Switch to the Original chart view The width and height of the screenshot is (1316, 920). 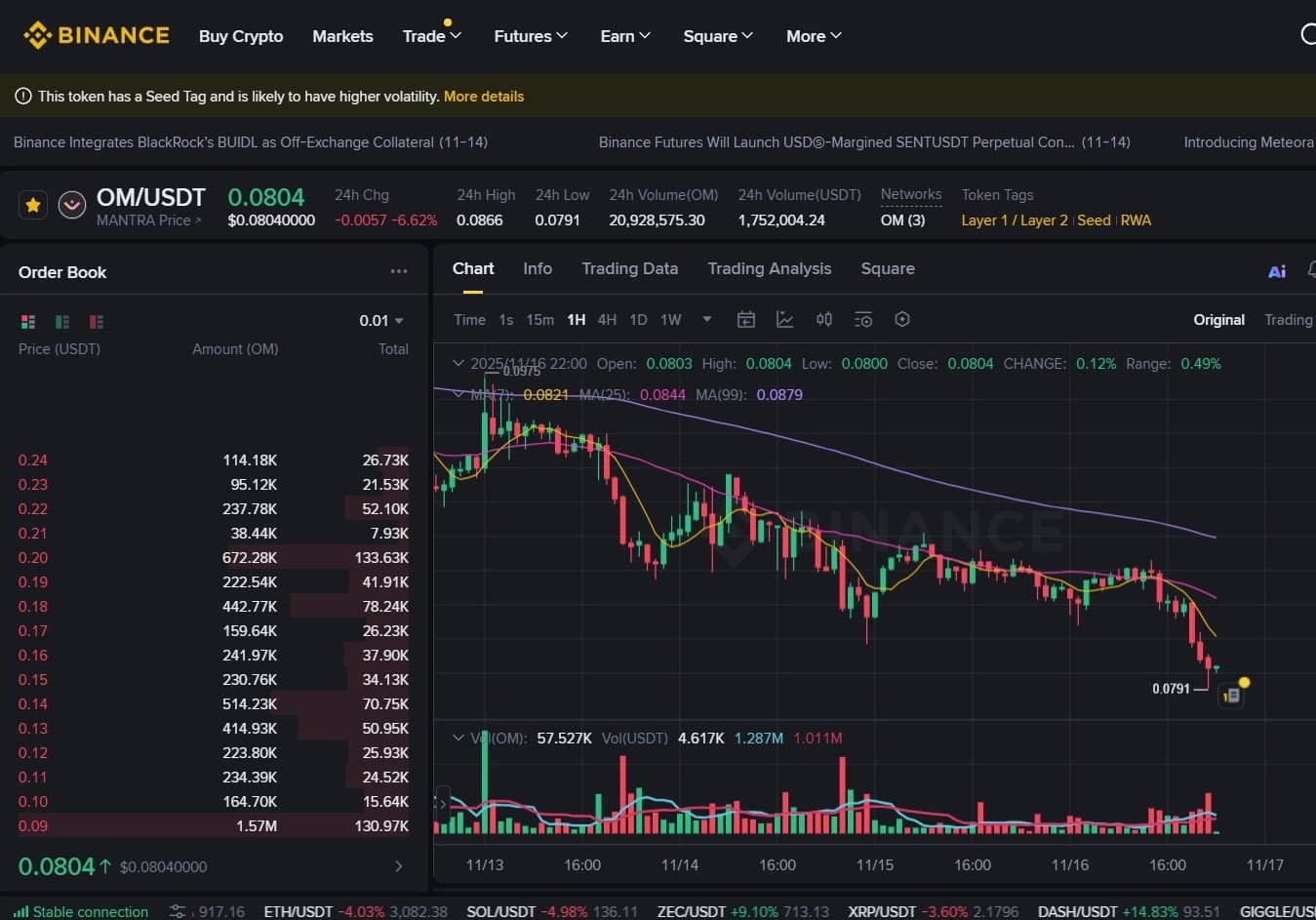[1218, 319]
